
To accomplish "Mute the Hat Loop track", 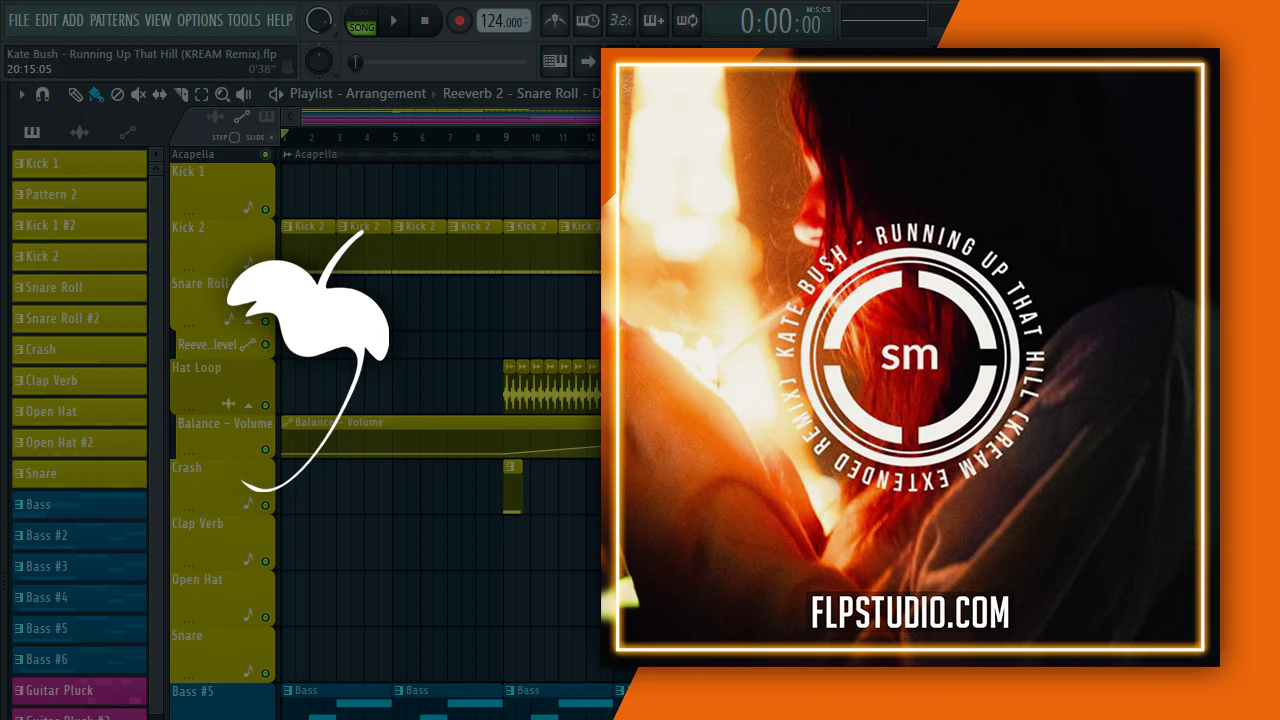I will click(x=265, y=405).
